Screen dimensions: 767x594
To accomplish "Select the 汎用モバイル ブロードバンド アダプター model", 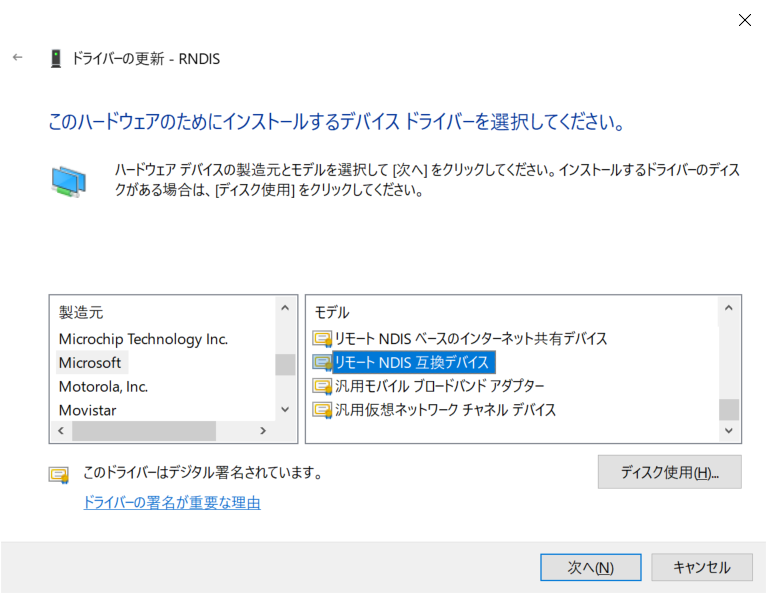I will [x=440, y=386].
